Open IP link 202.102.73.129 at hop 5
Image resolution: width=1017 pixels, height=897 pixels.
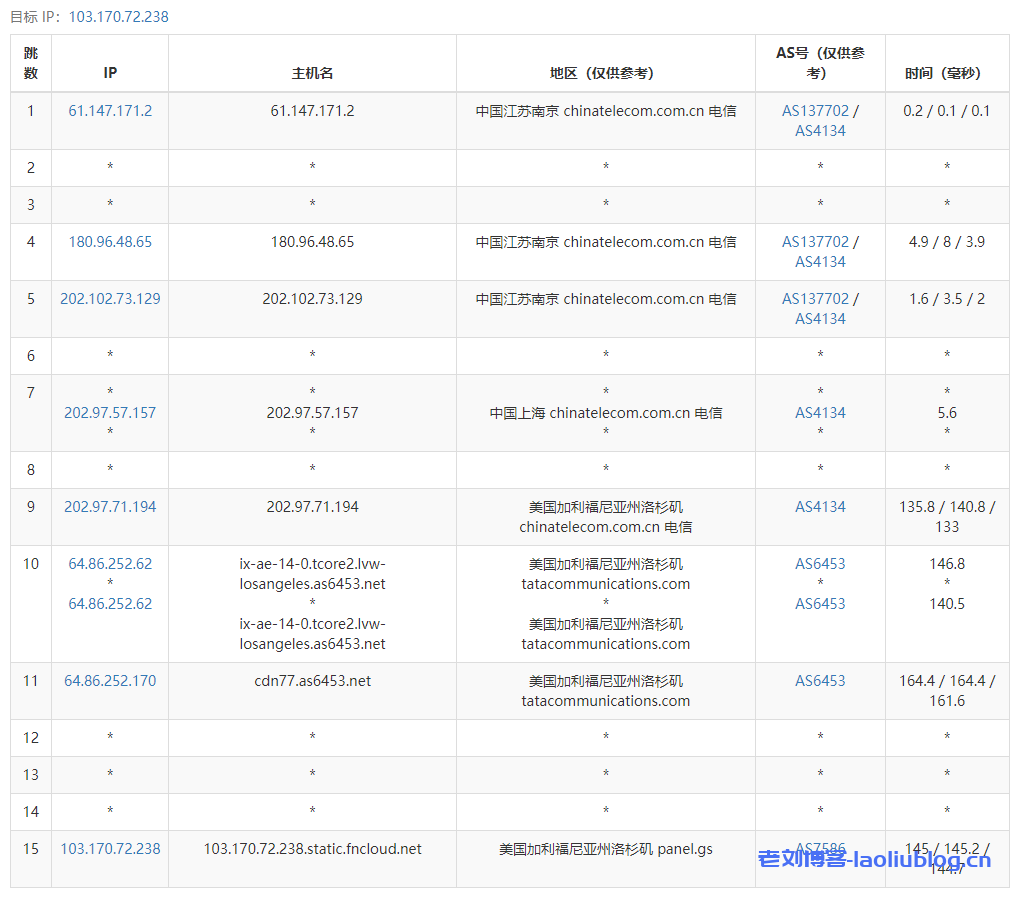point(109,298)
